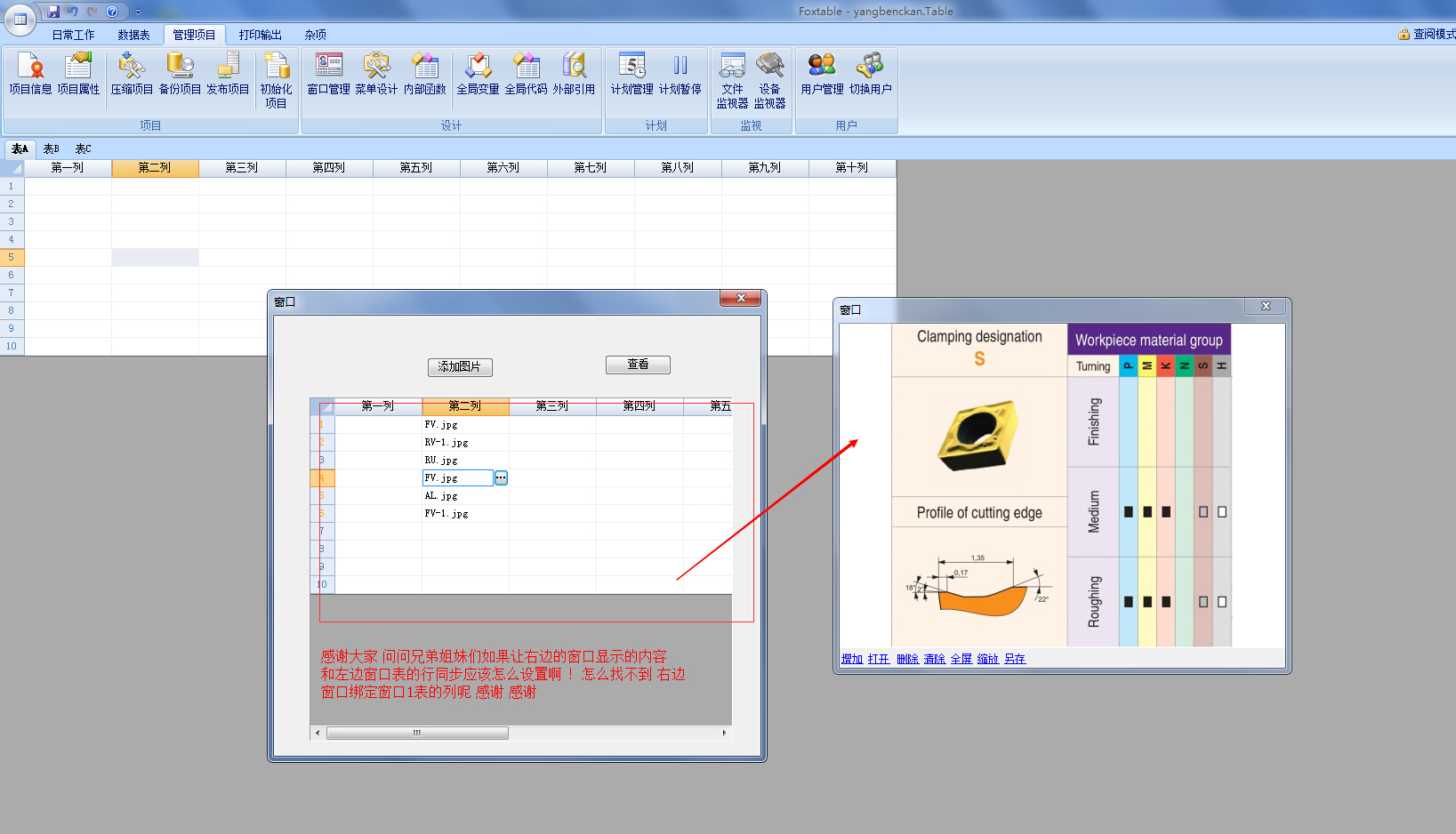1456x834 pixels.
Task: Open the 设备监视器 device monitor
Action: [x=769, y=80]
